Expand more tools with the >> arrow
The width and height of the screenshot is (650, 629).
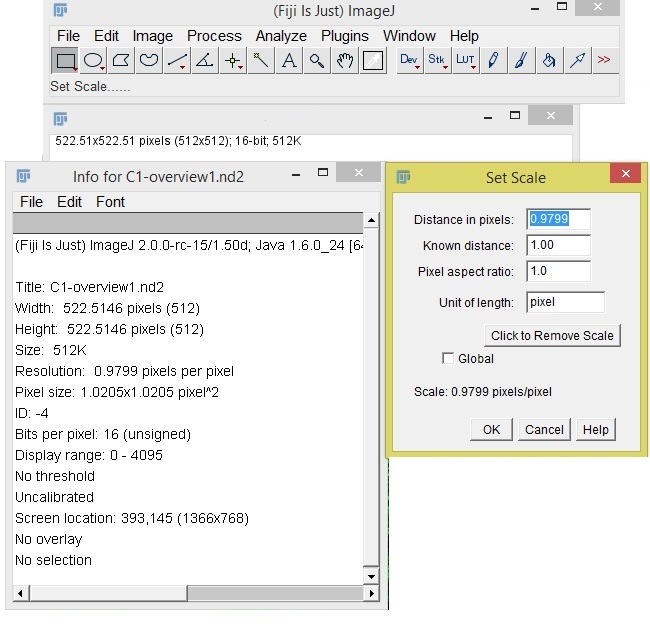[x=604, y=61]
